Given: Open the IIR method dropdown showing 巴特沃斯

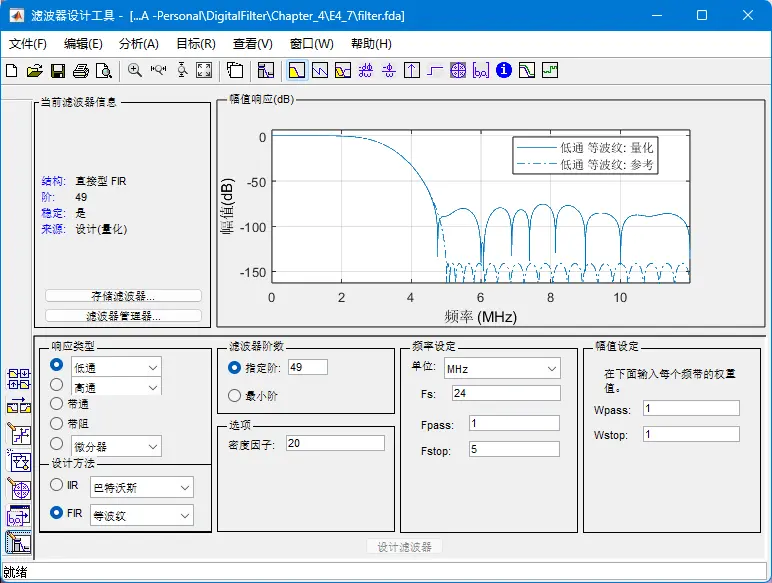Looking at the screenshot, I should pyautogui.click(x=142, y=487).
